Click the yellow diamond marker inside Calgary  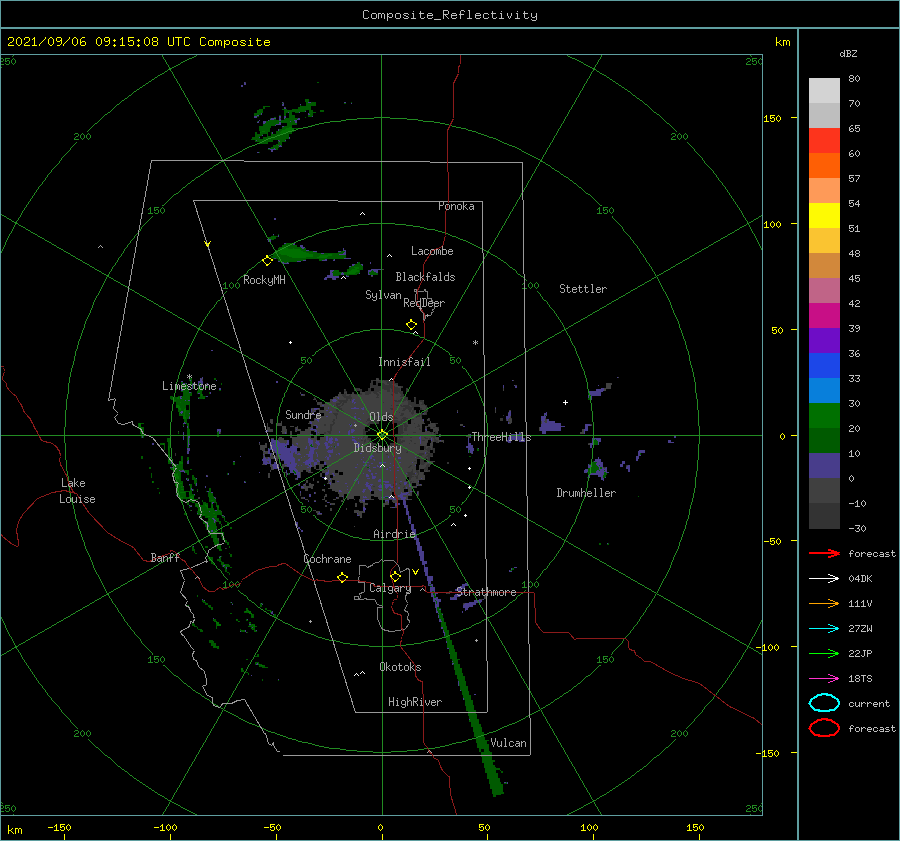[x=395, y=576]
